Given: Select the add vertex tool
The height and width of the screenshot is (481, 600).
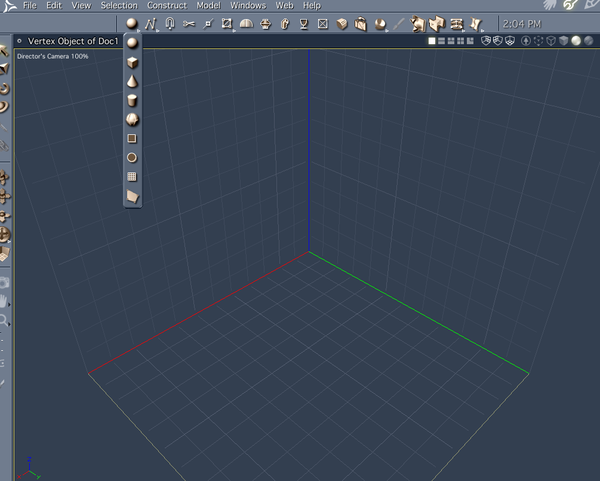Looking at the screenshot, I should (x=208, y=24).
